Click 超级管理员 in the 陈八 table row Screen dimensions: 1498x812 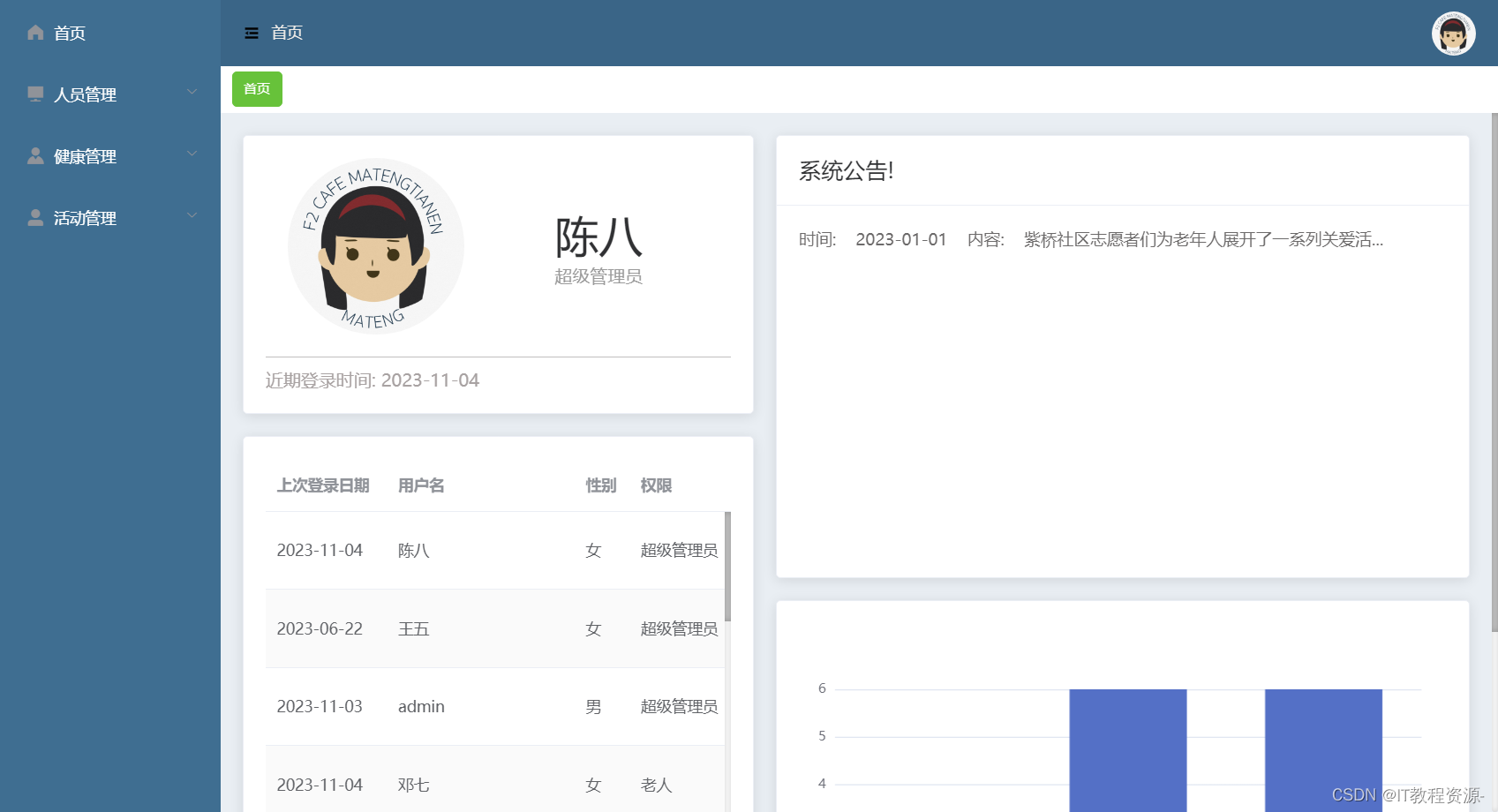679,551
